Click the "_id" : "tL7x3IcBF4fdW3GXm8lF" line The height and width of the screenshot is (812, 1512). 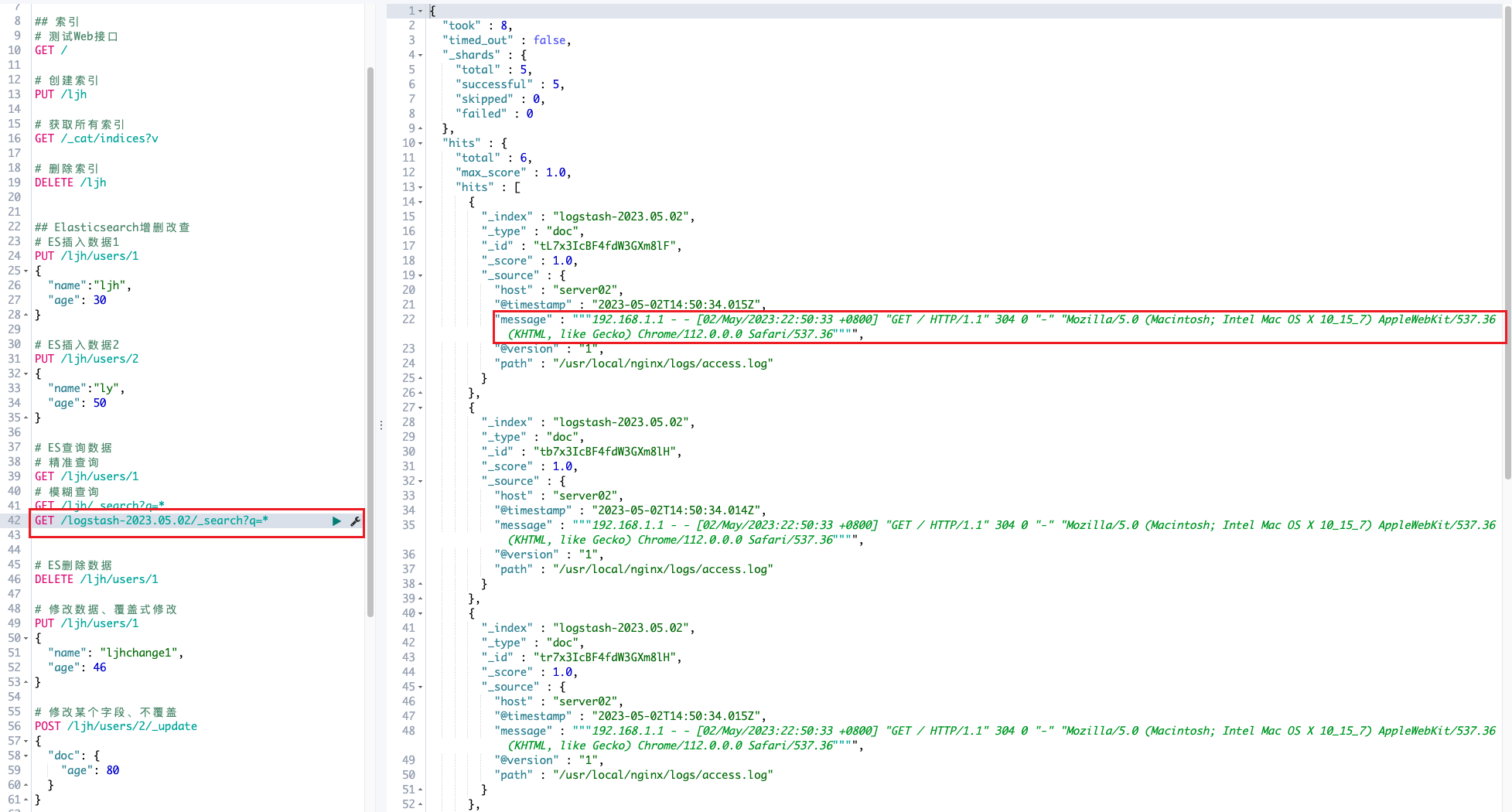click(582, 246)
